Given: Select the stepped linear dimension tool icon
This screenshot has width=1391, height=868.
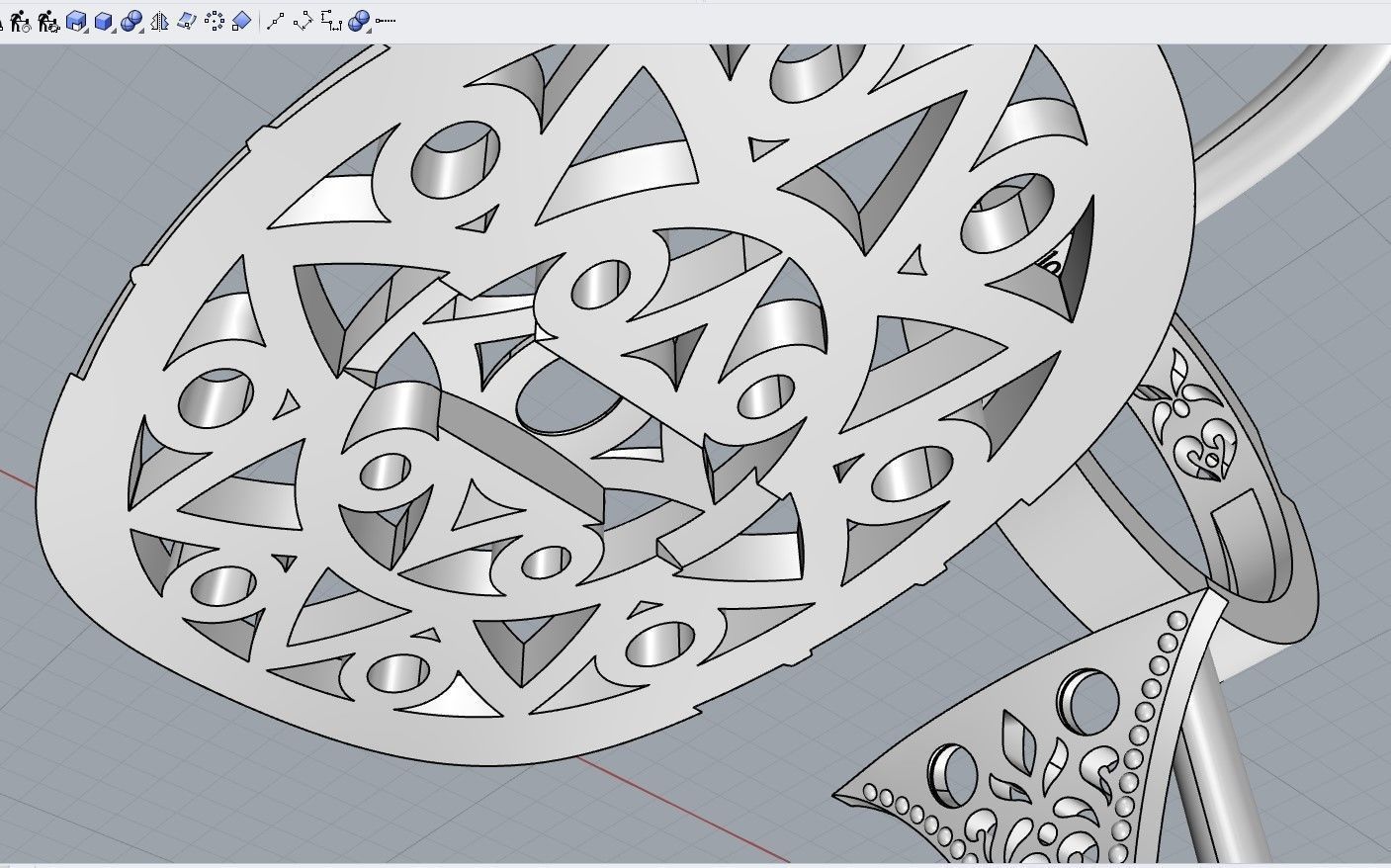Looking at the screenshot, I should [331, 20].
